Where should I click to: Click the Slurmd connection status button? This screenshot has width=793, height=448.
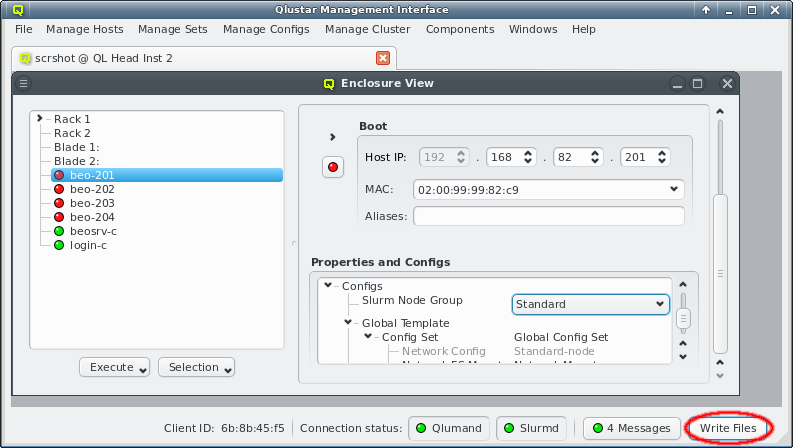pos(532,428)
